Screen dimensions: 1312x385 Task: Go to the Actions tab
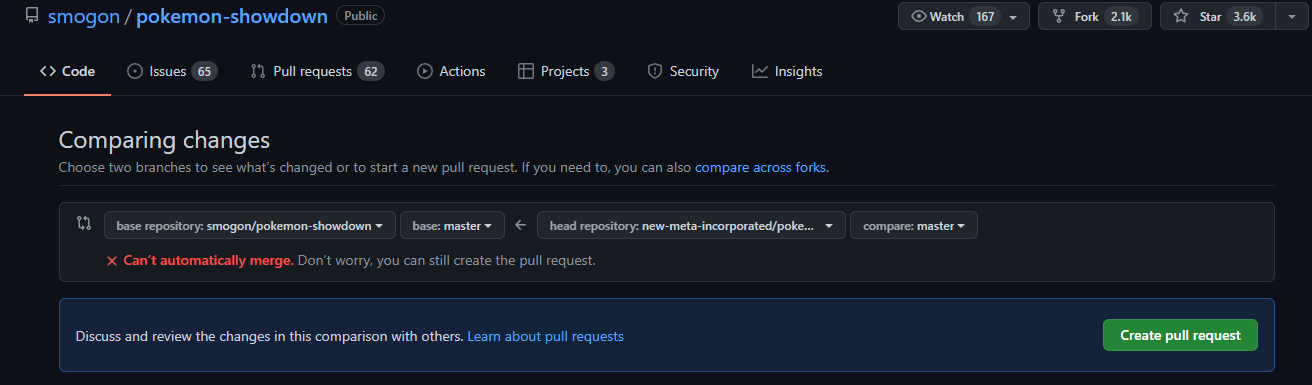tap(451, 71)
